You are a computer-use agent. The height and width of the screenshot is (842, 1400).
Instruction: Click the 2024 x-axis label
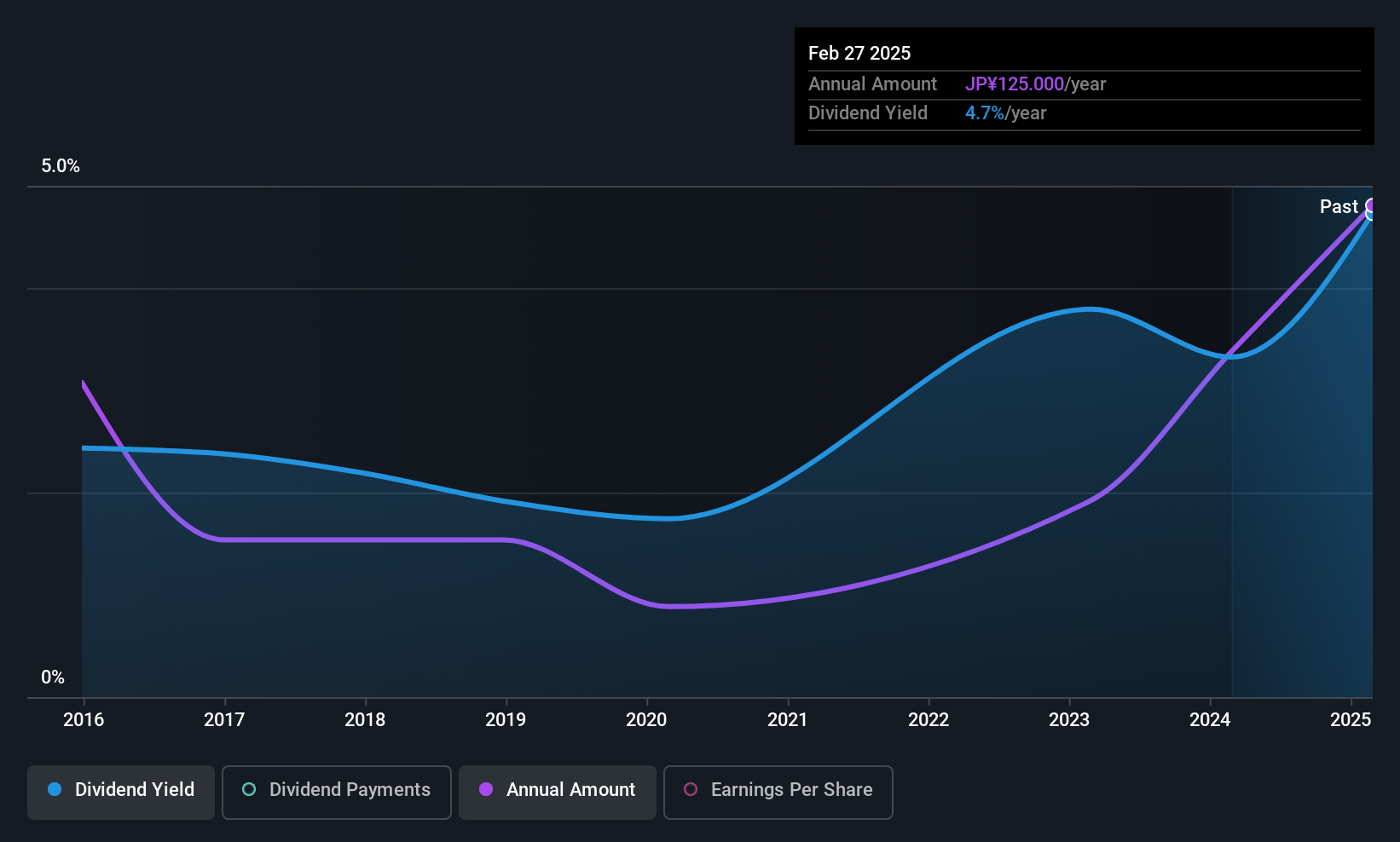click(1210, 719)
